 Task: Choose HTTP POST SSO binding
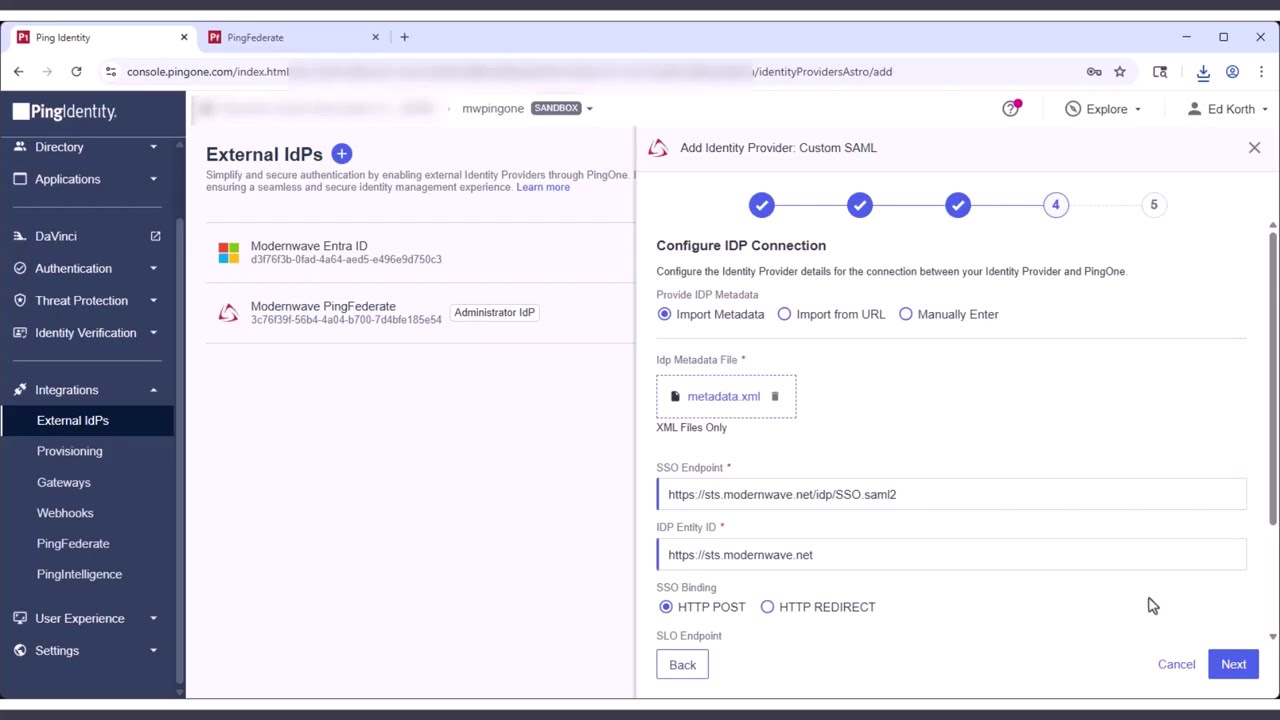point(666,607)
